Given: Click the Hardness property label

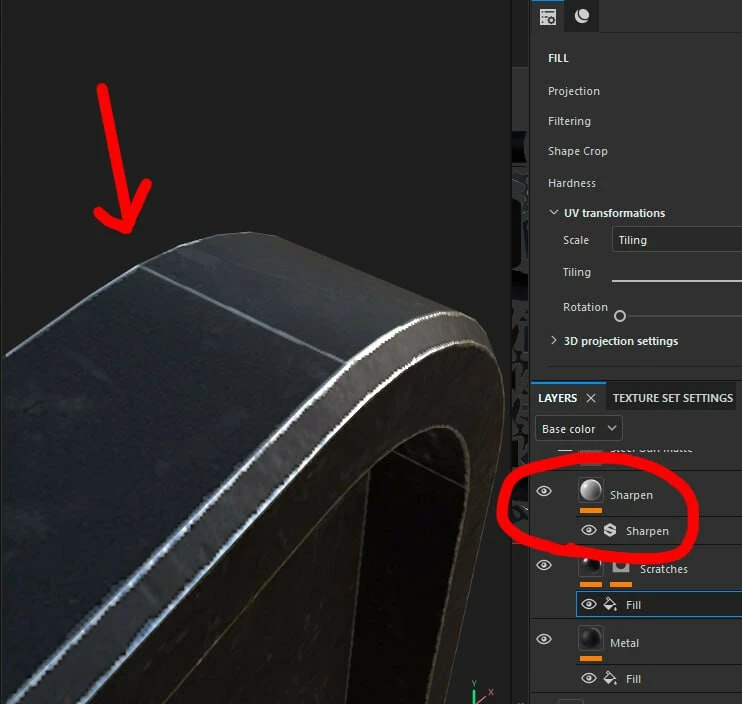Looking at the screenshot, I should pos(572,183).
